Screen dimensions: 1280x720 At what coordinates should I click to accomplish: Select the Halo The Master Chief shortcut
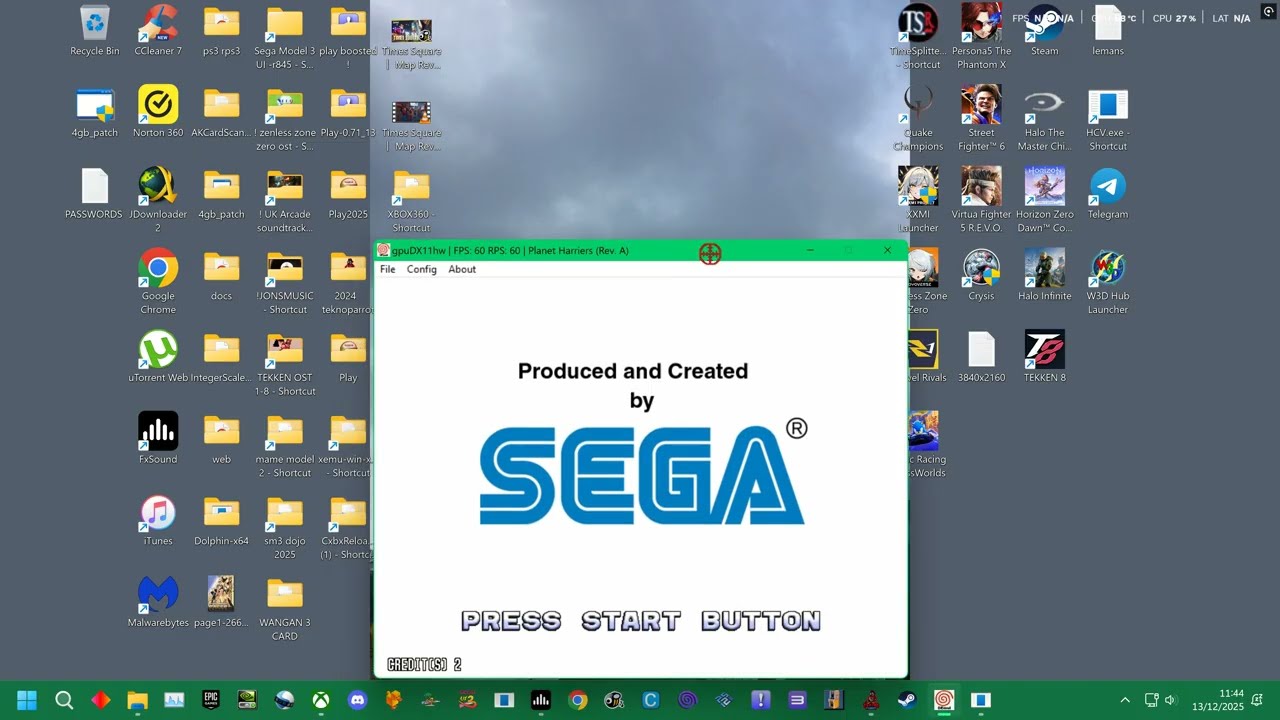tap(1044, 118)
